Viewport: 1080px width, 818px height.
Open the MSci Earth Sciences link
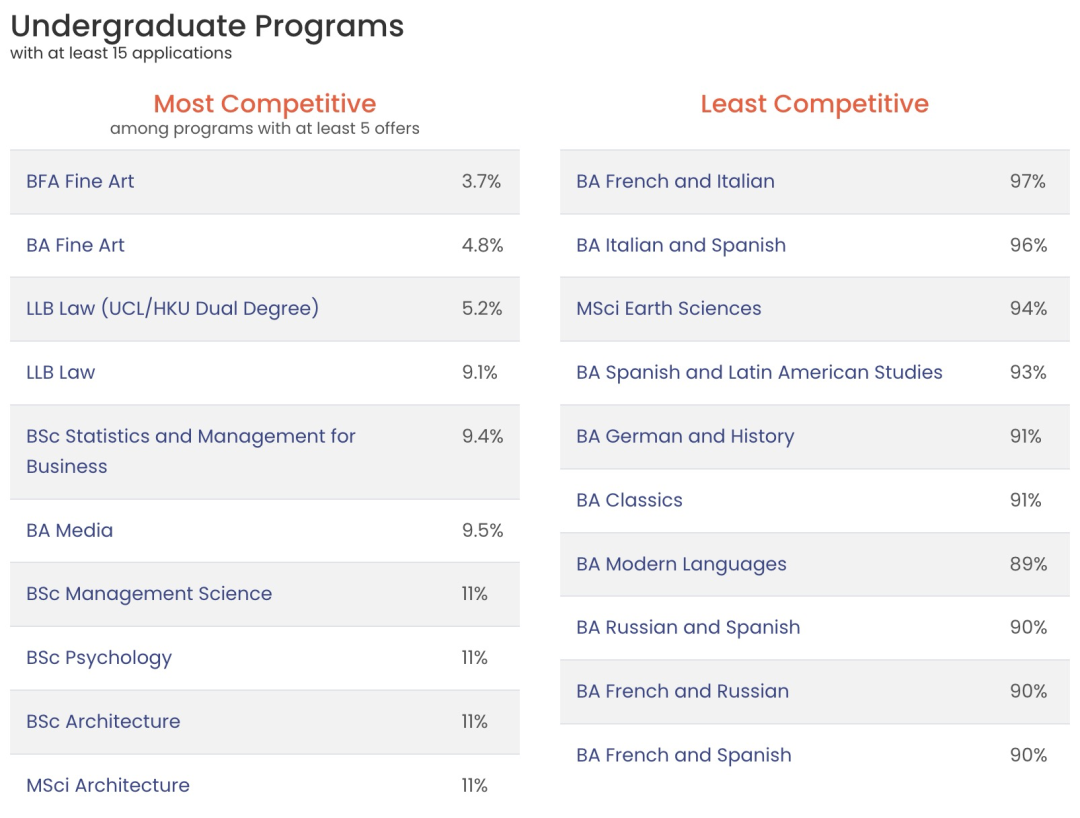(668, 308)
